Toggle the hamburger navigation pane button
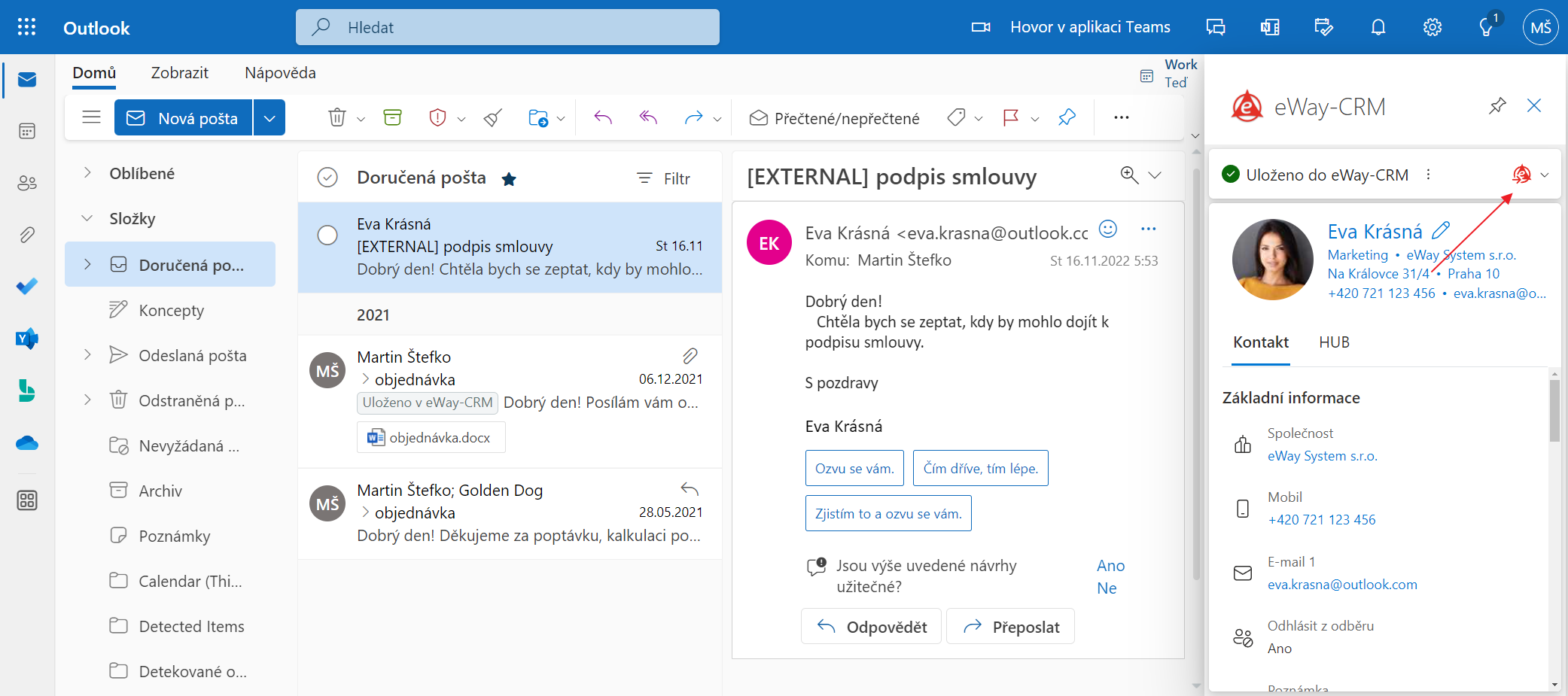The width and height of the screenshot is (1568, 696). [92, 117]
